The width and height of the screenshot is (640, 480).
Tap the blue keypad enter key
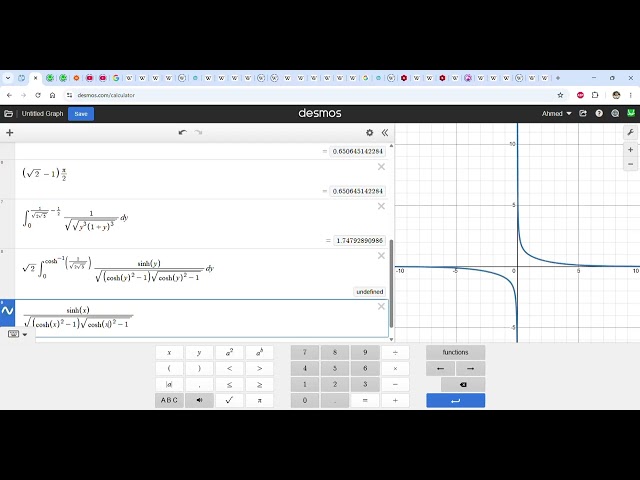coord(456,400)
